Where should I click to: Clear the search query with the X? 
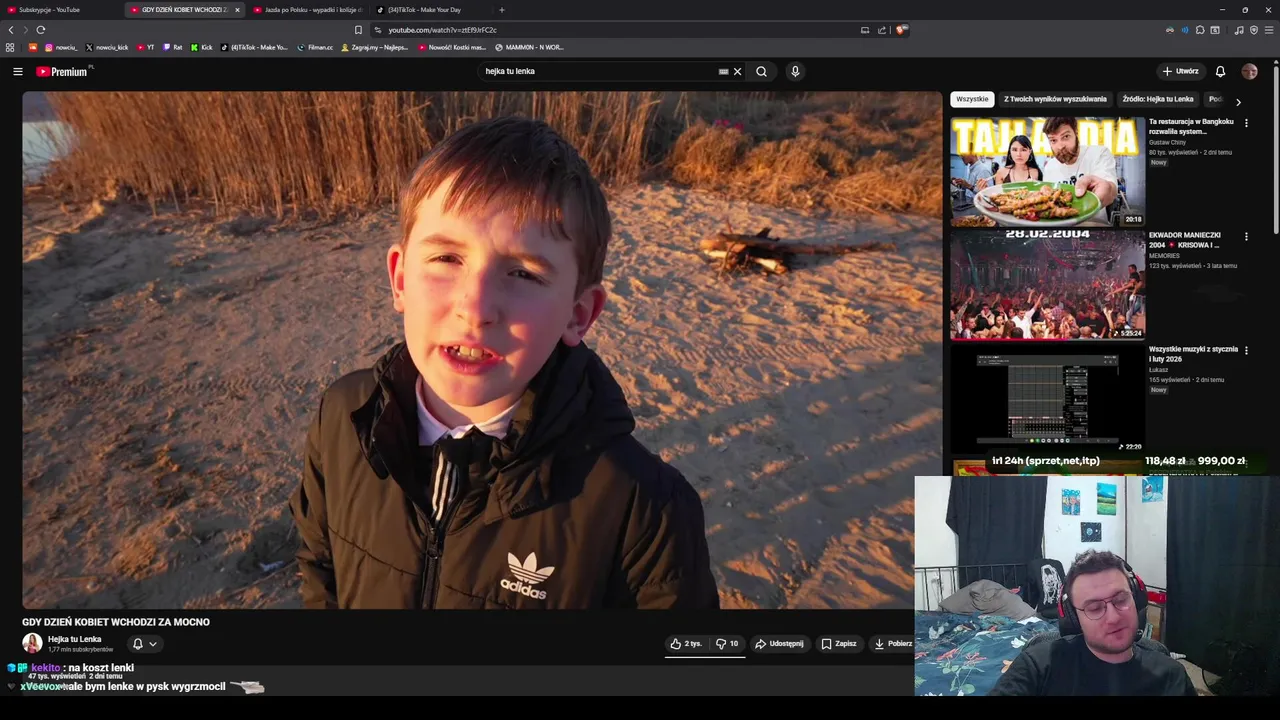[738, 71]
